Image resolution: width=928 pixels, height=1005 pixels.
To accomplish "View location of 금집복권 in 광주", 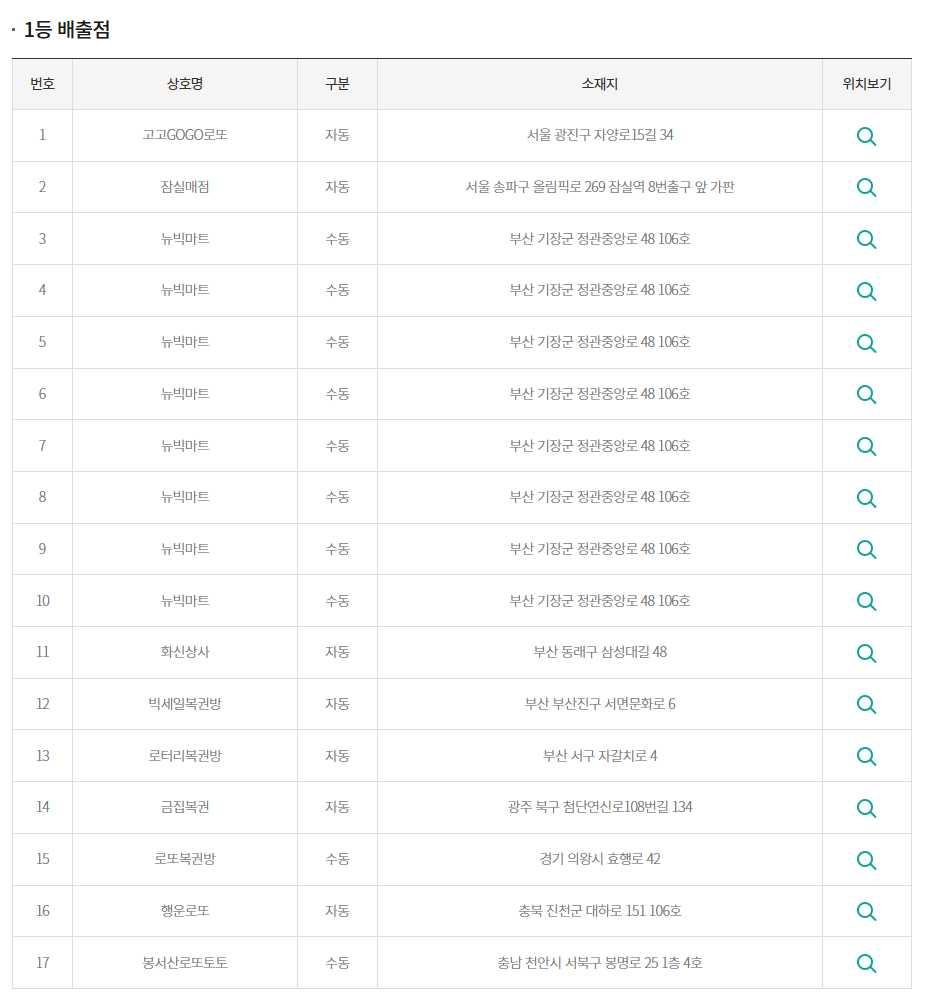I will coord(866,808).
